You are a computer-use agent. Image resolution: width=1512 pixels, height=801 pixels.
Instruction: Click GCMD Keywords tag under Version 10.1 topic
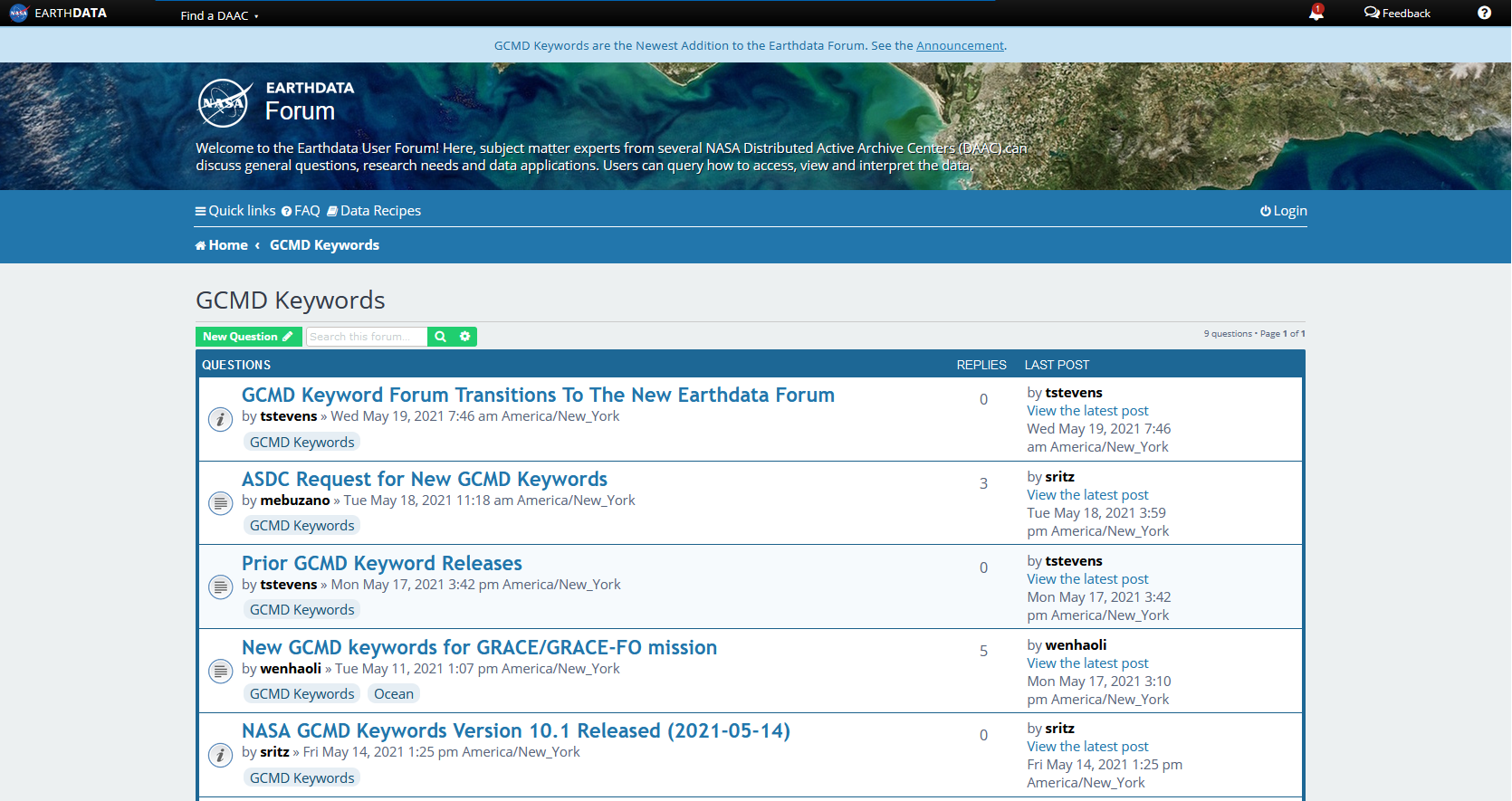[302, 778]
